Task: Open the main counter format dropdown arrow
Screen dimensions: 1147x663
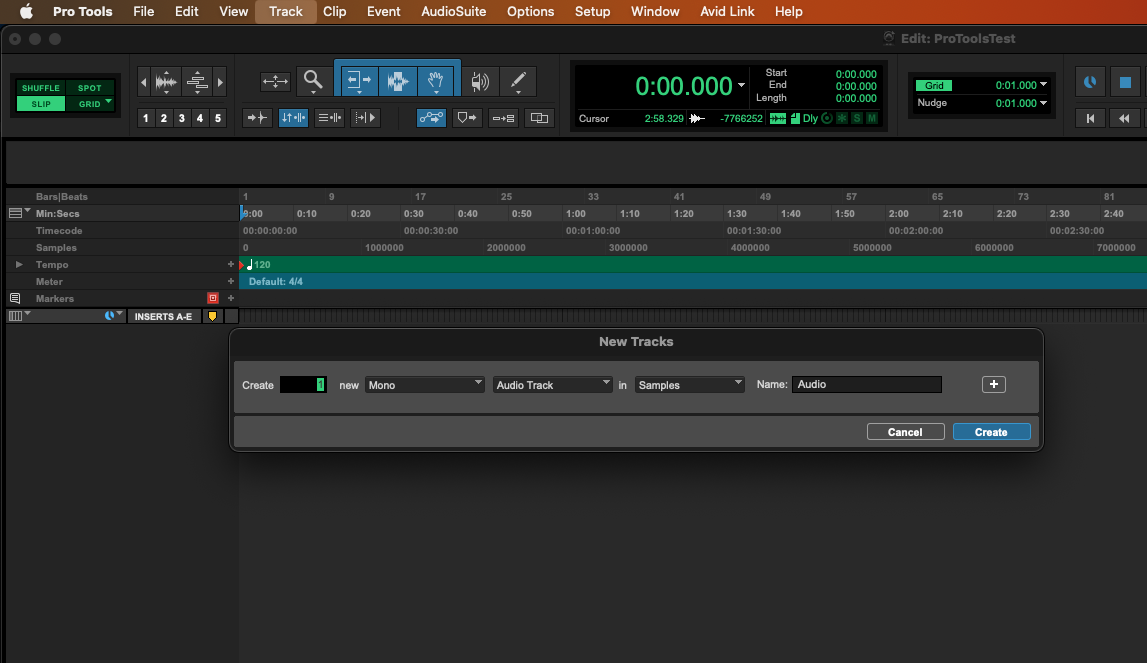Action: point(741,86)
